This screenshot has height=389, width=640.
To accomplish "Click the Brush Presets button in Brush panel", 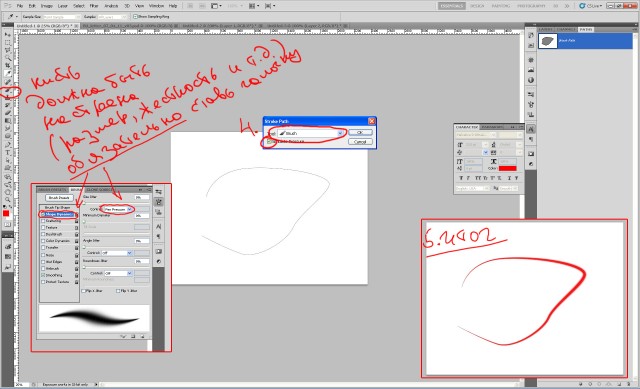I will pos(59,198).
